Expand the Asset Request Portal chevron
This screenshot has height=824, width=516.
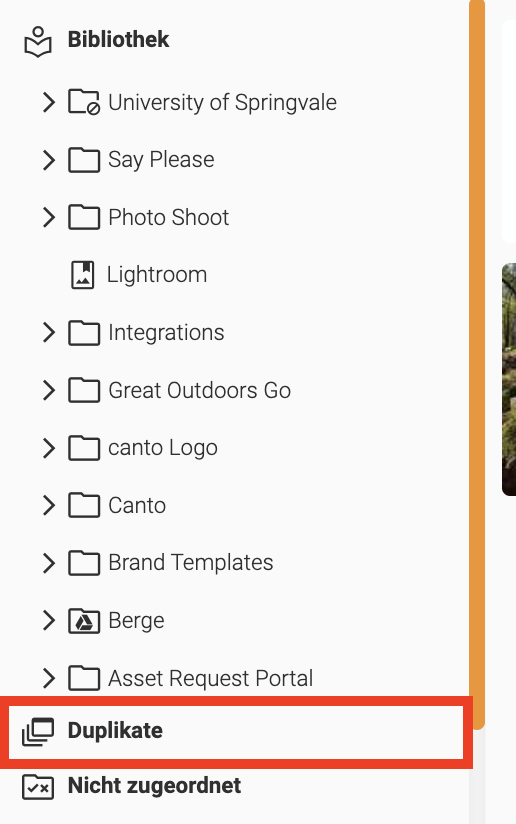coord(49,678)
